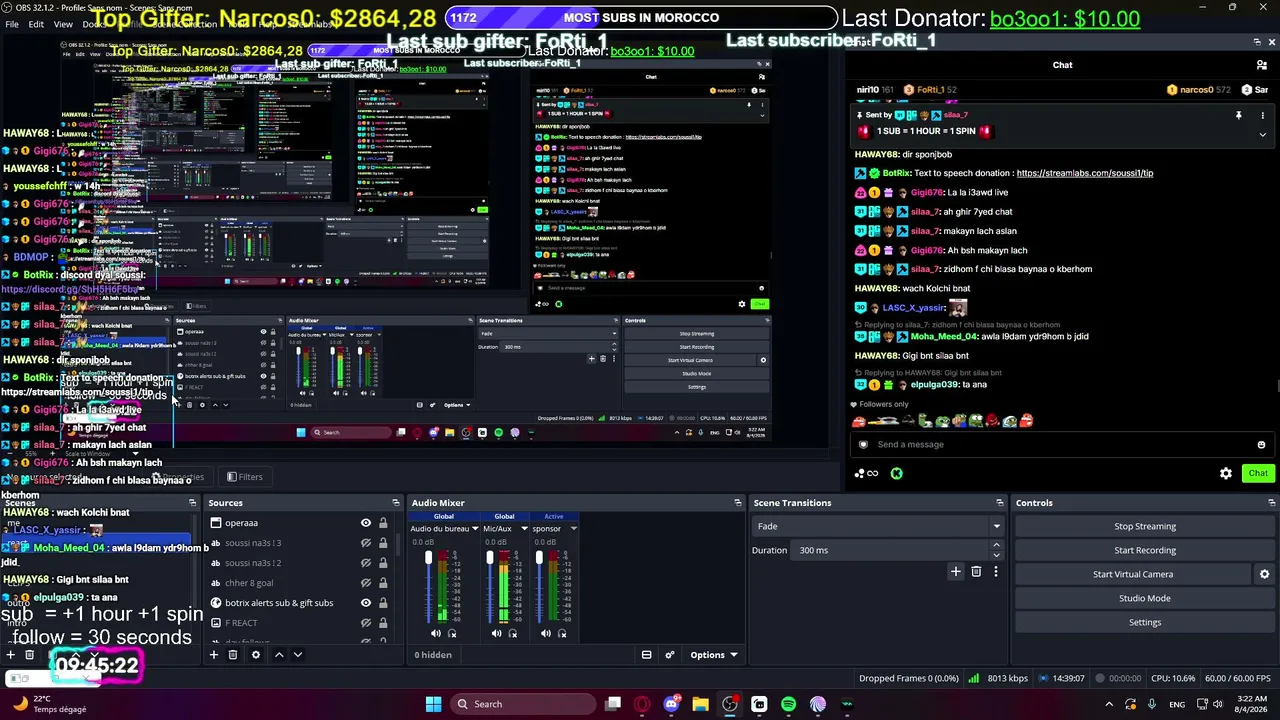The height and width of the screenshot is (720, 1280).
Task: Click the Start Recording button
Action: point(1145,550)
